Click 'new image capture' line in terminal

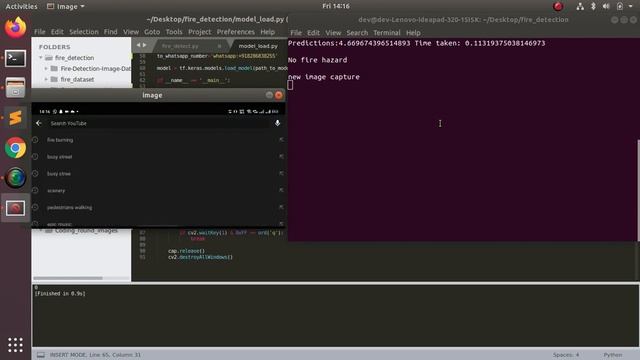coord(324,77)
